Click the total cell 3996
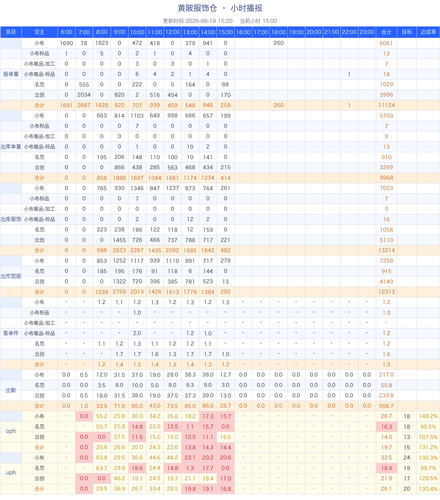This screenshot has width=440, height=500. (386, 95)
